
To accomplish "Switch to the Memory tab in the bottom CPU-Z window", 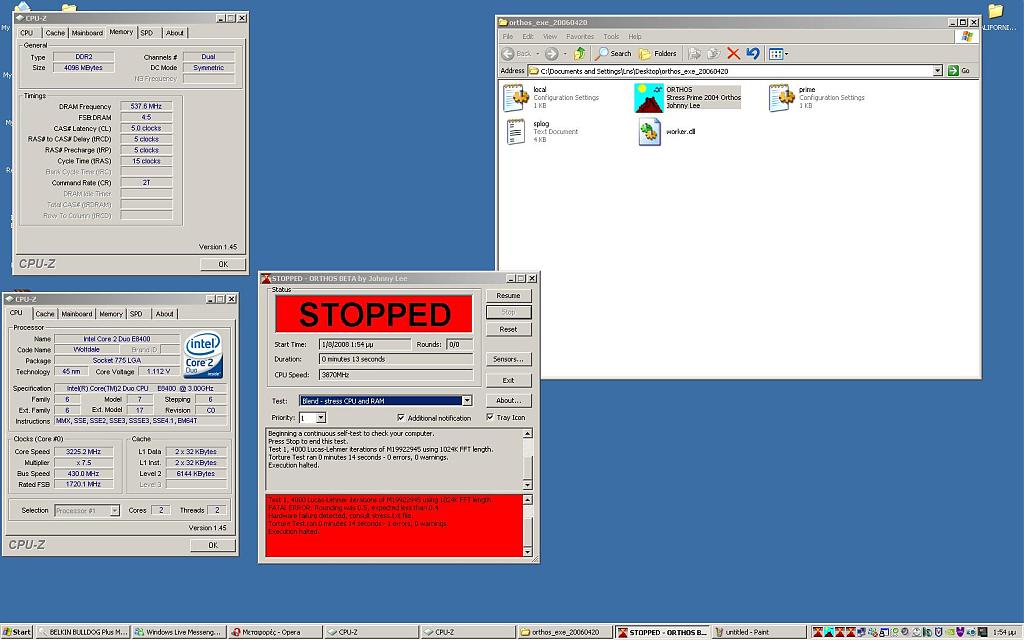I will click(x=111, y=314).
